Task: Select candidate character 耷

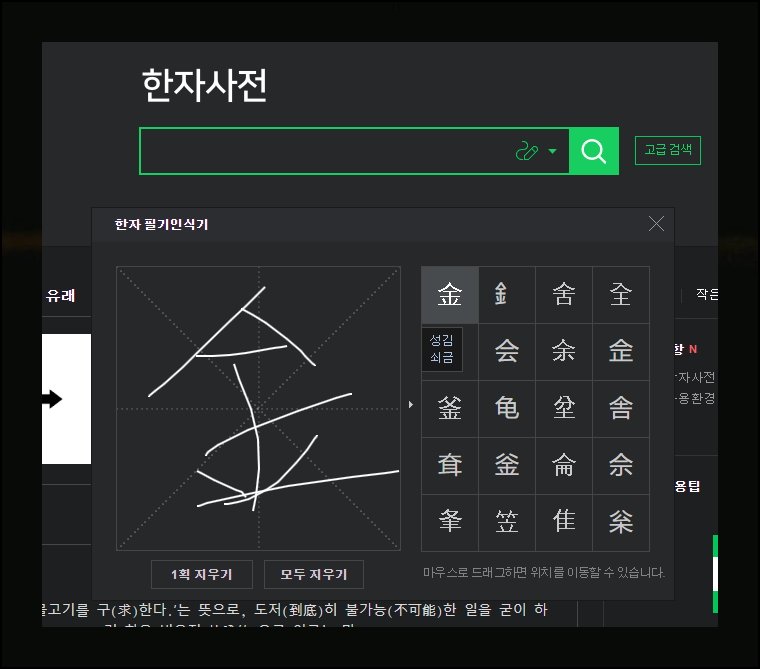Action: click(450, 466)
